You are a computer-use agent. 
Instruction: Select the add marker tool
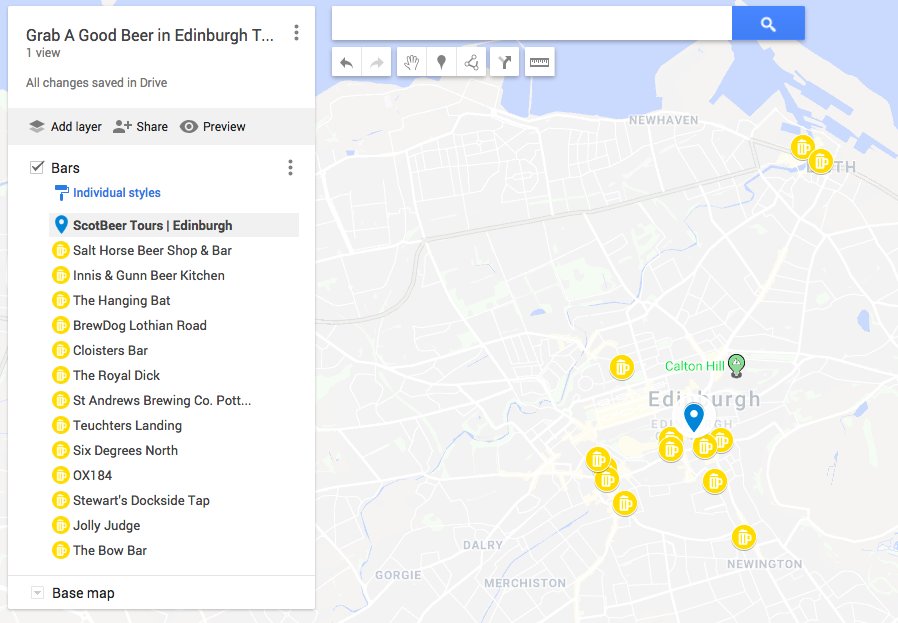click(x=441, y=62)
